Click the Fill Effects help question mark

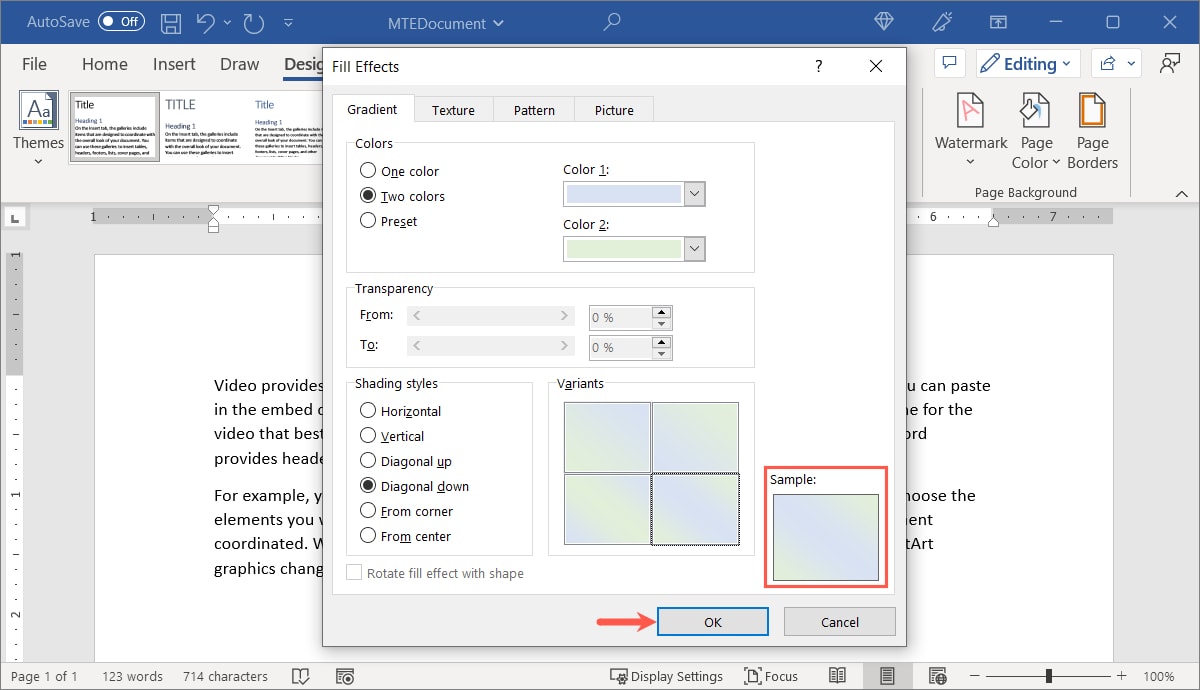(818, 66)
